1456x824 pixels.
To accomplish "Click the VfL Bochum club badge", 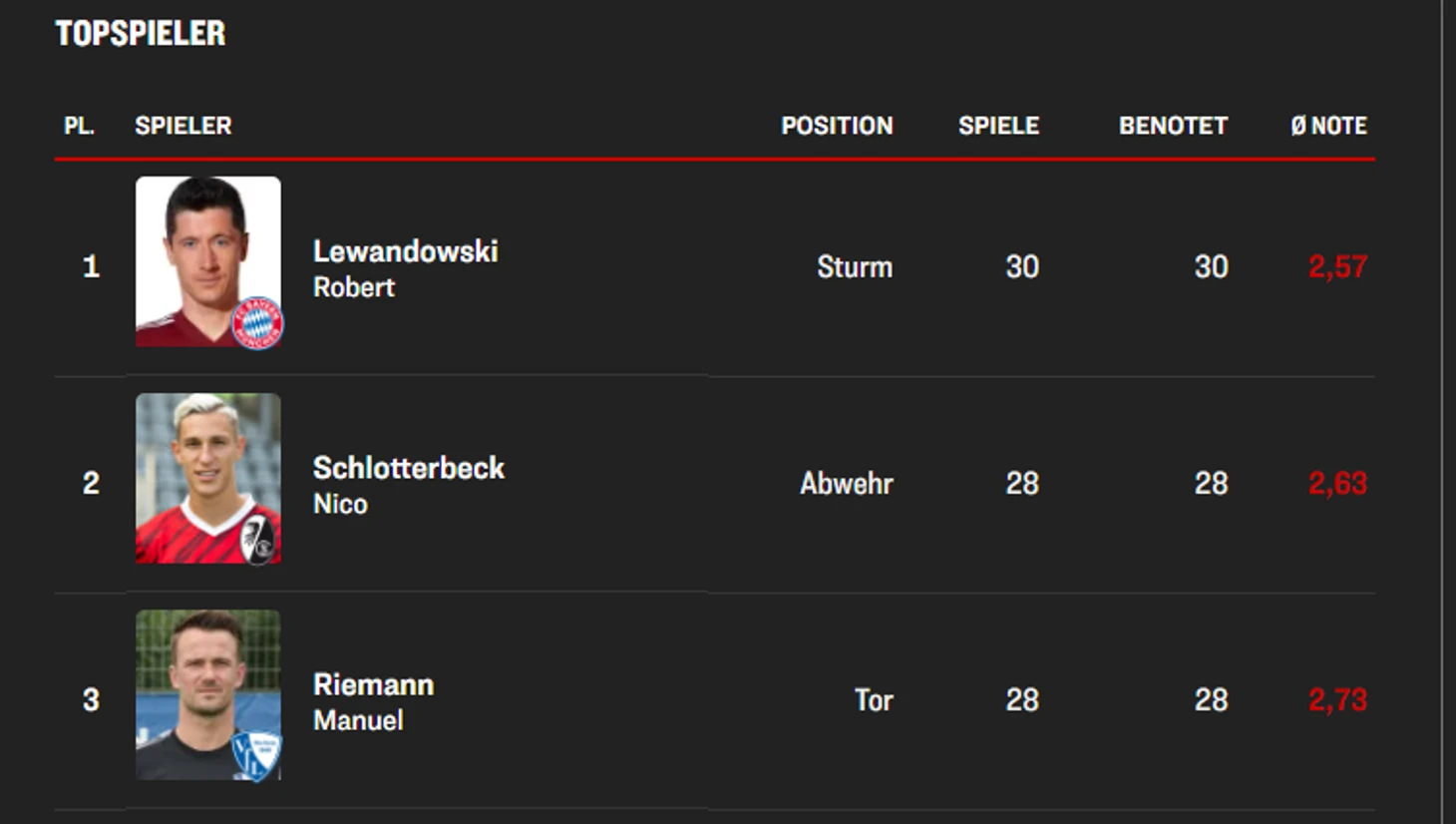I will (x=257, y=756).
